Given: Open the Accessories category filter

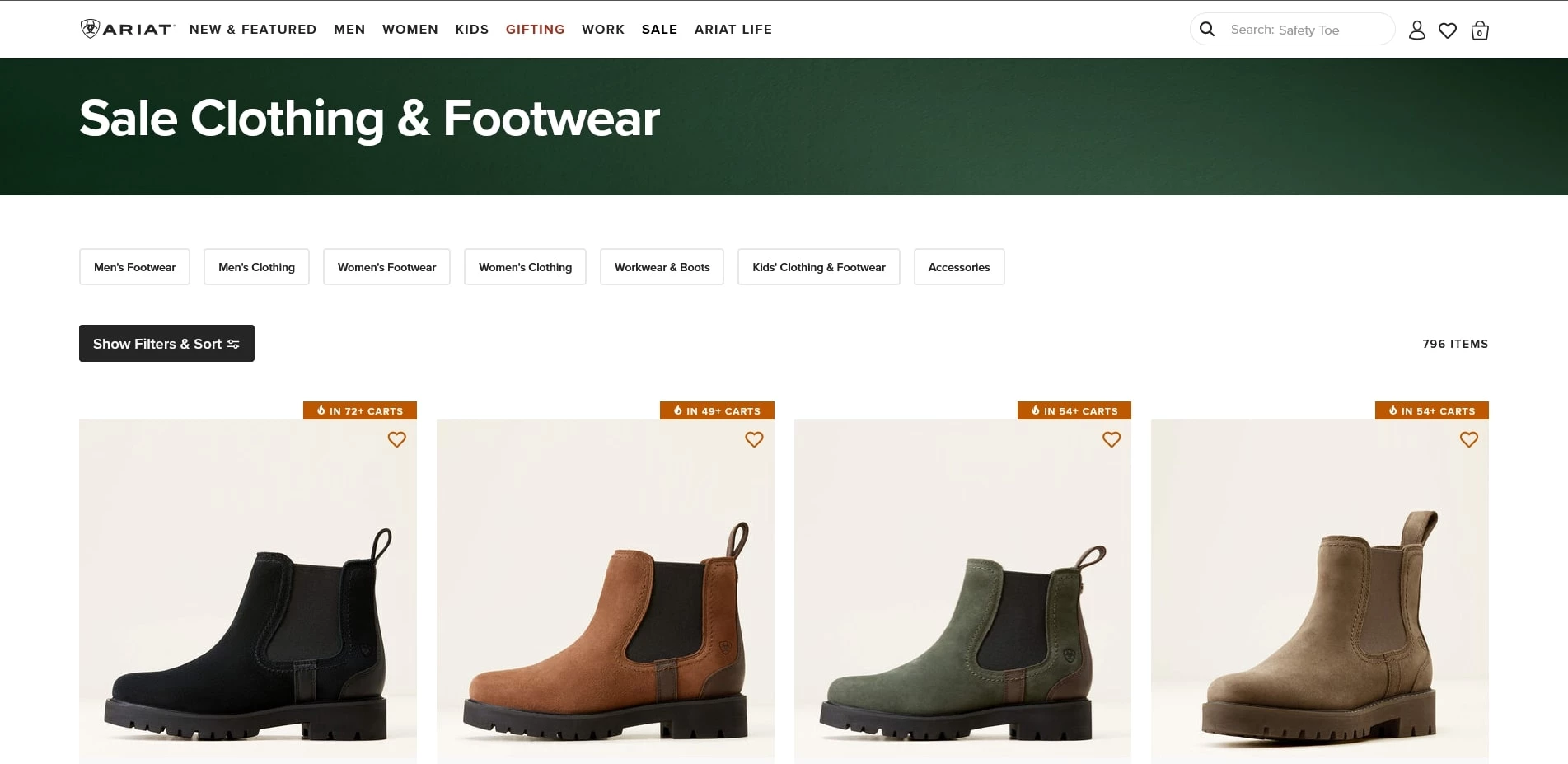Looking at the screenshot, I should tap(958, 266).
